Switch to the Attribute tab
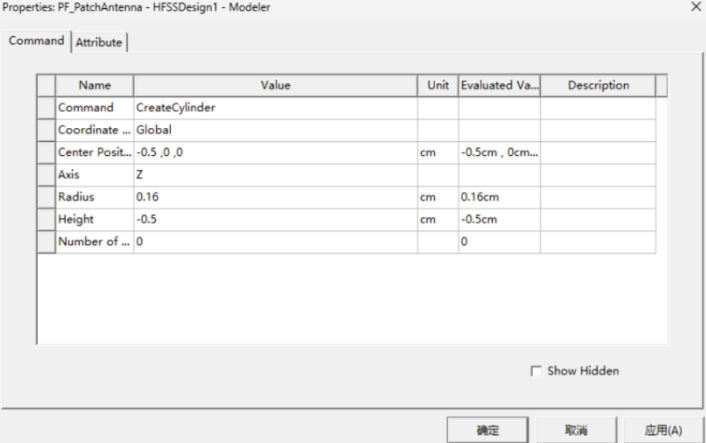Viewport: 706px width, 443px height. pyautogui.click(x=99, y=42)
